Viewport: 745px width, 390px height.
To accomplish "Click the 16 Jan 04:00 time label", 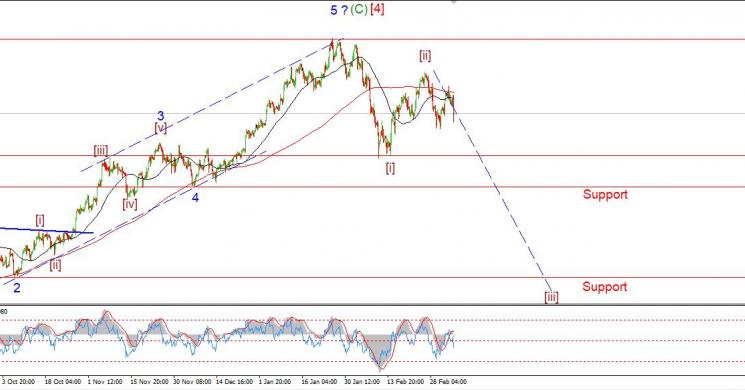I will (320, 381).
